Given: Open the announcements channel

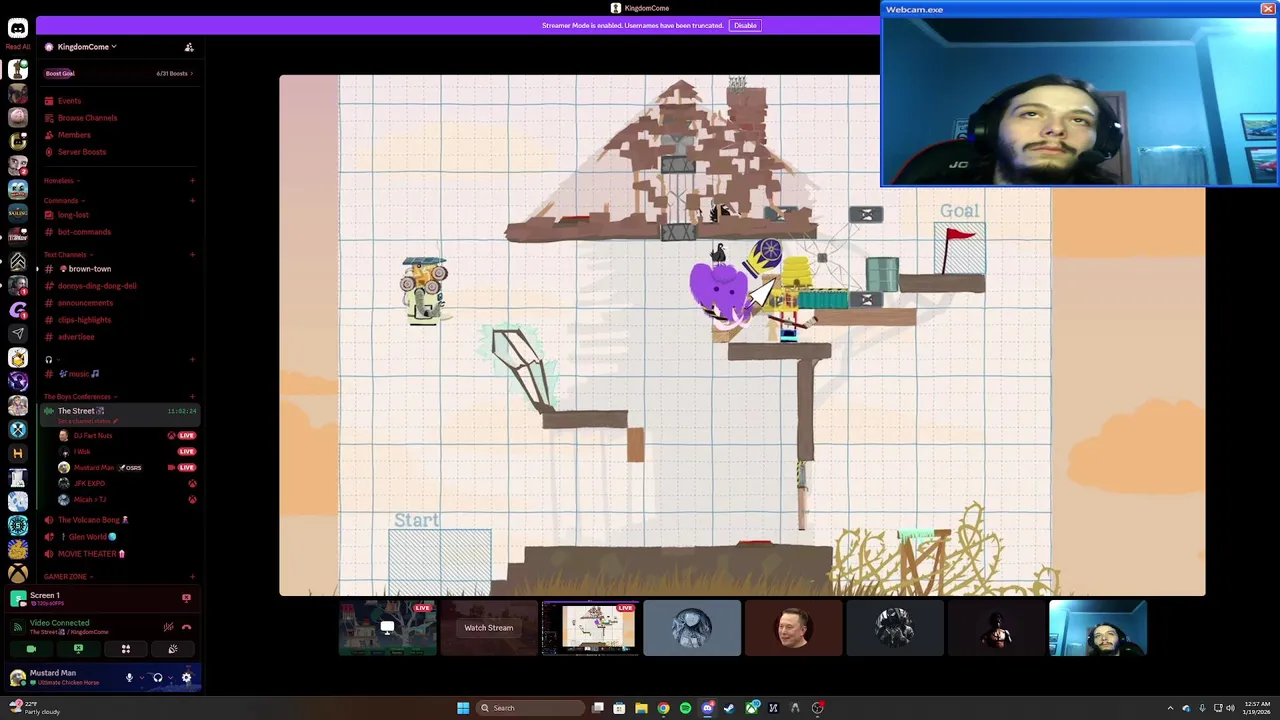Looking at the screenshot, I should tap(85, 303).
